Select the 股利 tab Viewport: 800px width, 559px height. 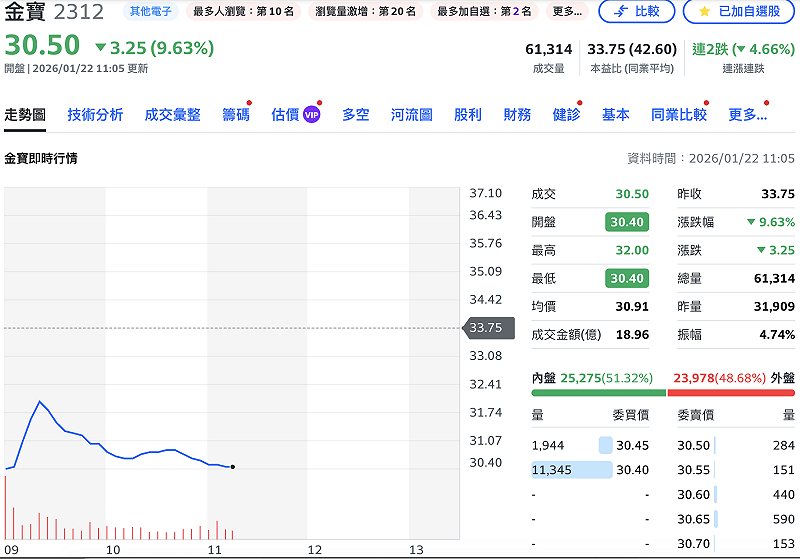click(467, 115)
